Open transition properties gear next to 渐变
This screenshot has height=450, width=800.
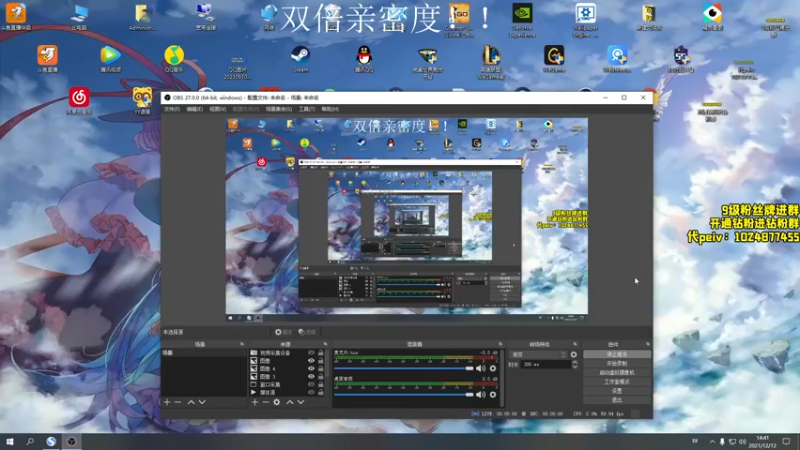pyautogui.click(x=574, y=354)
